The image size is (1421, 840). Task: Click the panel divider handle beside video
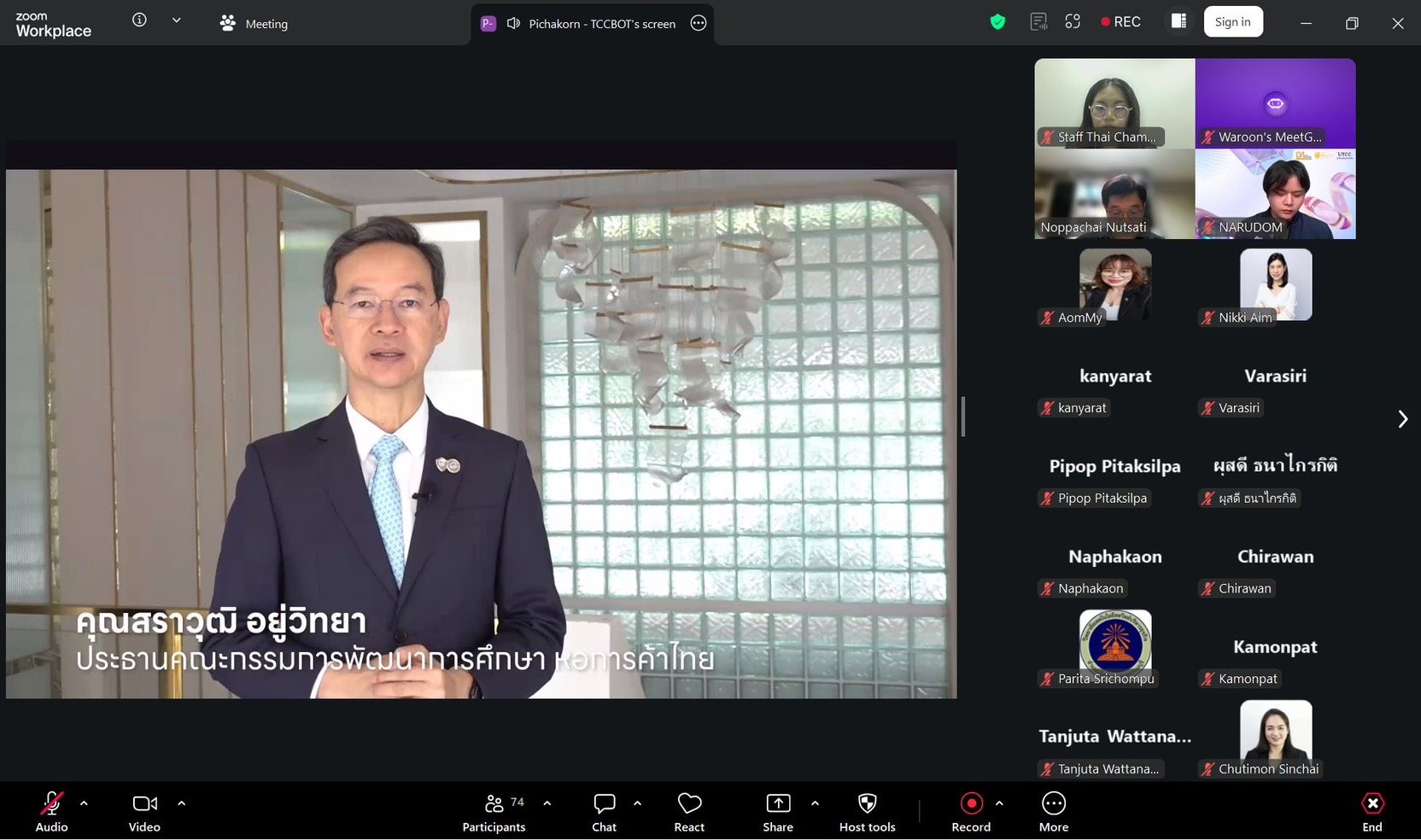coord(963,417)
